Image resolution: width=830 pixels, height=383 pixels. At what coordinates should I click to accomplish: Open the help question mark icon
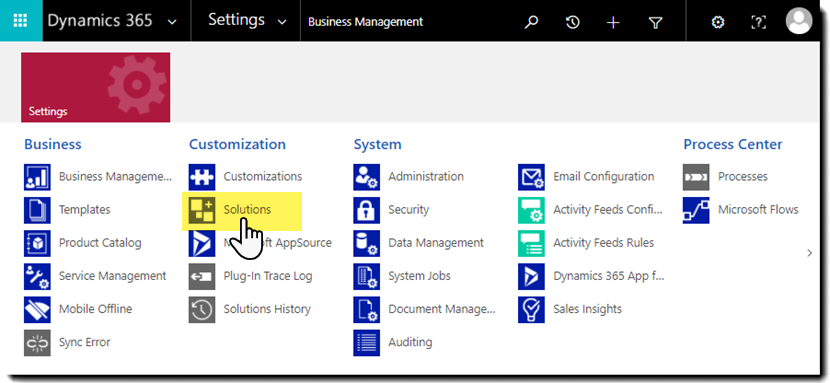[759, 22]
